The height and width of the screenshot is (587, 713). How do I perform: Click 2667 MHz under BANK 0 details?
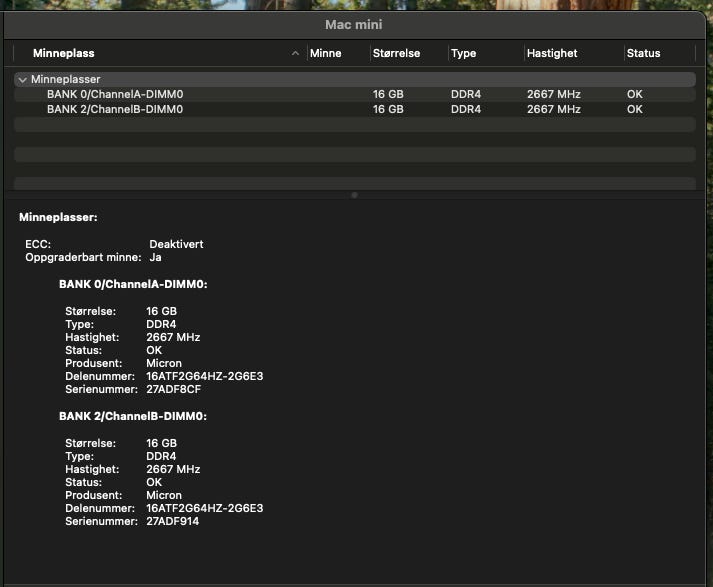point(173,337)
